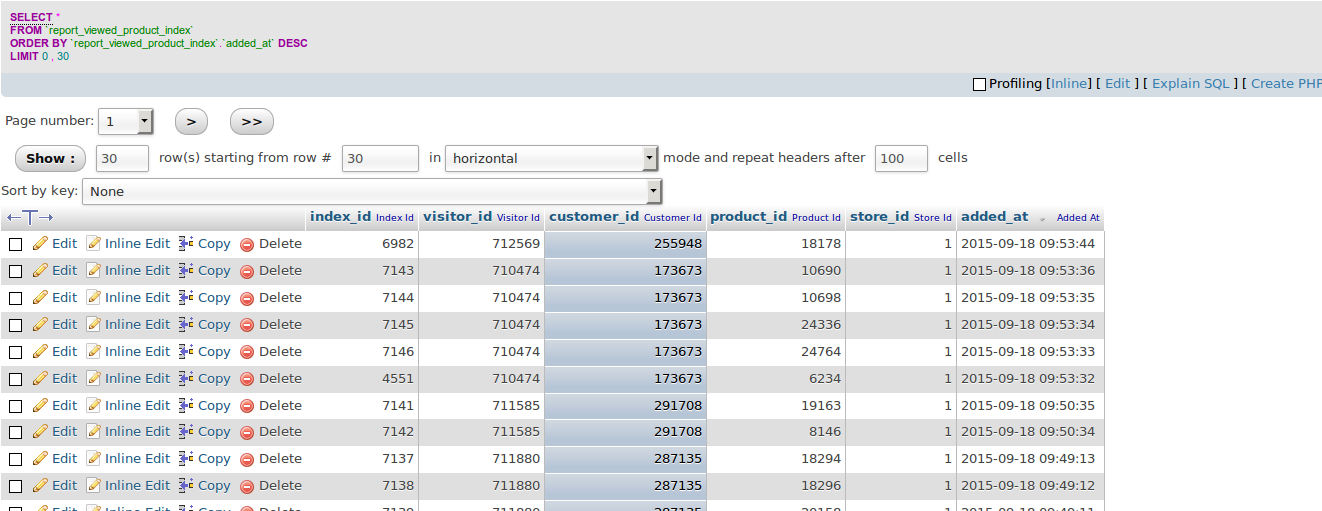This screenshot has height=511, width=1322.
Task: Open the Page number dropdown
Action: click(125, 122)
